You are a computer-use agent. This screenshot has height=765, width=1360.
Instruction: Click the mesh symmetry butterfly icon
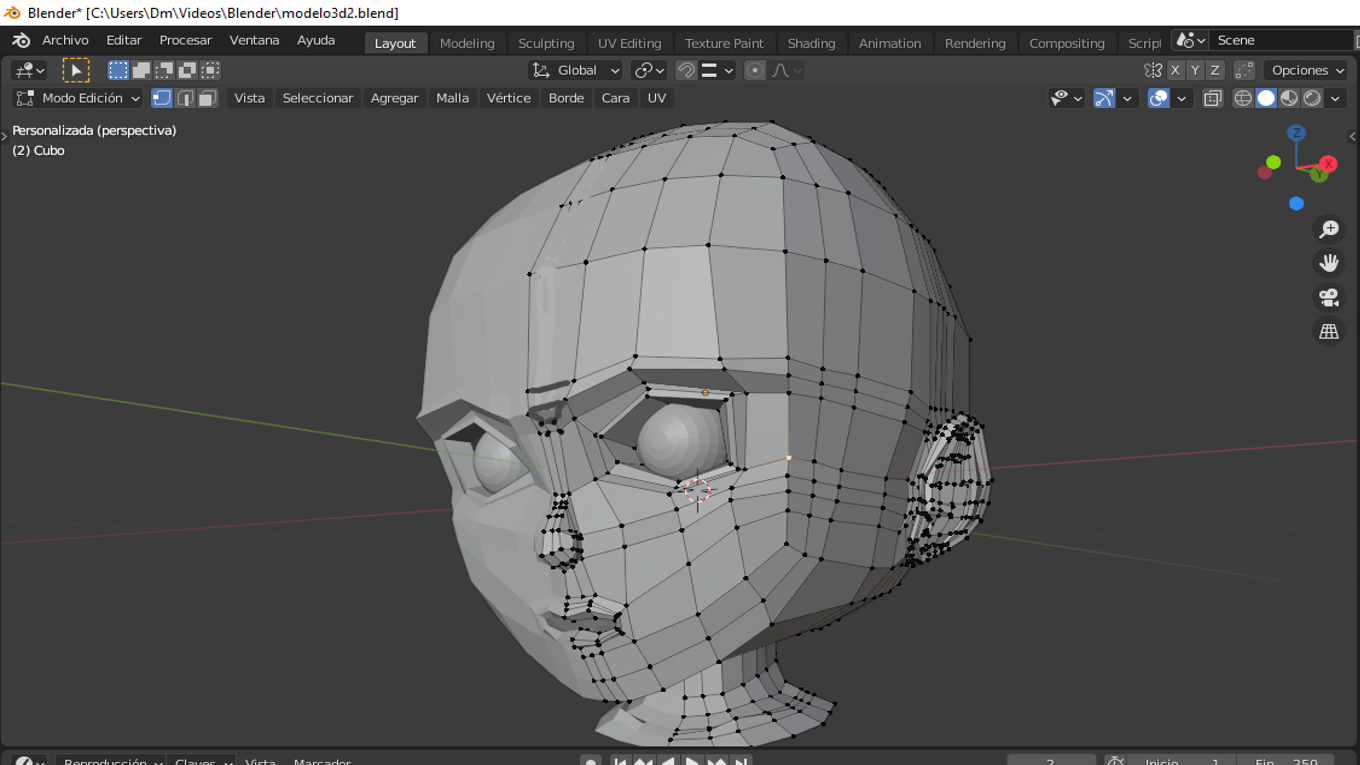click(x=1153, y=70)
